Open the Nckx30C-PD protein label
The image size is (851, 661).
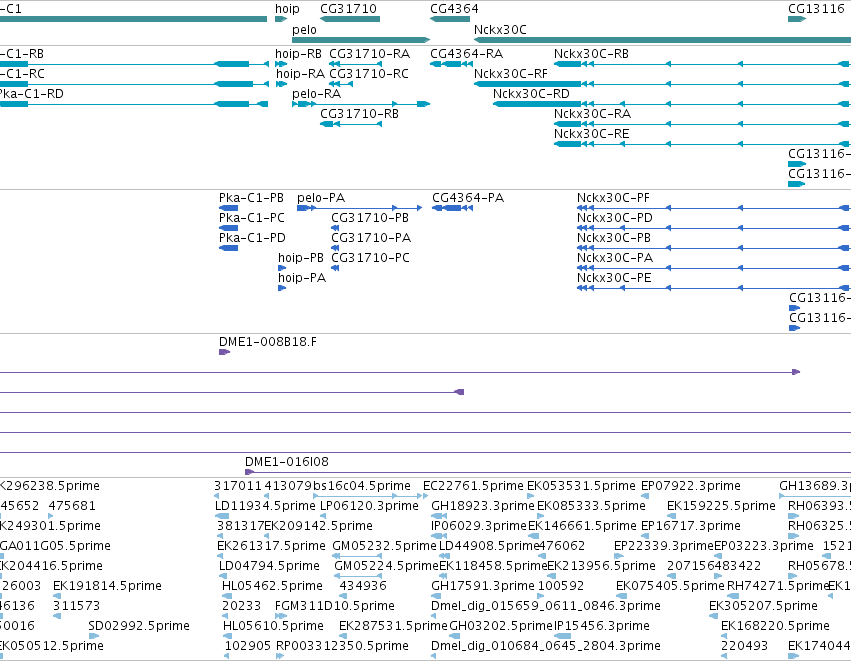tap(615, 218)
